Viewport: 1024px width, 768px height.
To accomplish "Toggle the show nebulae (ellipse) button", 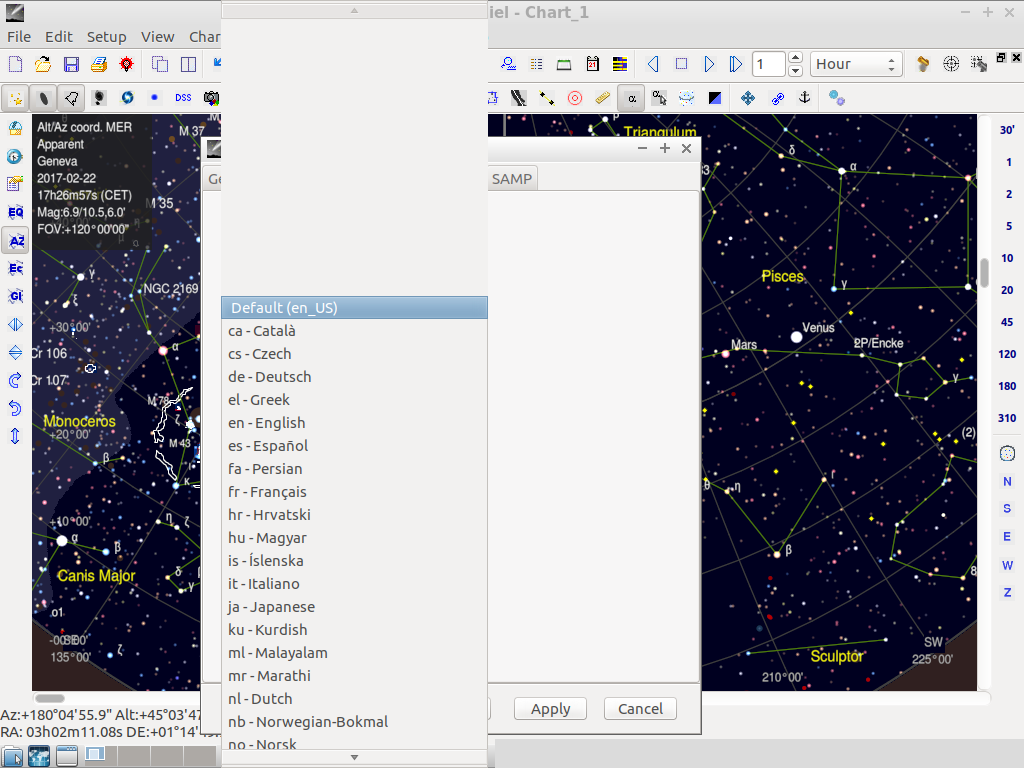I will (x=43, y=98).
